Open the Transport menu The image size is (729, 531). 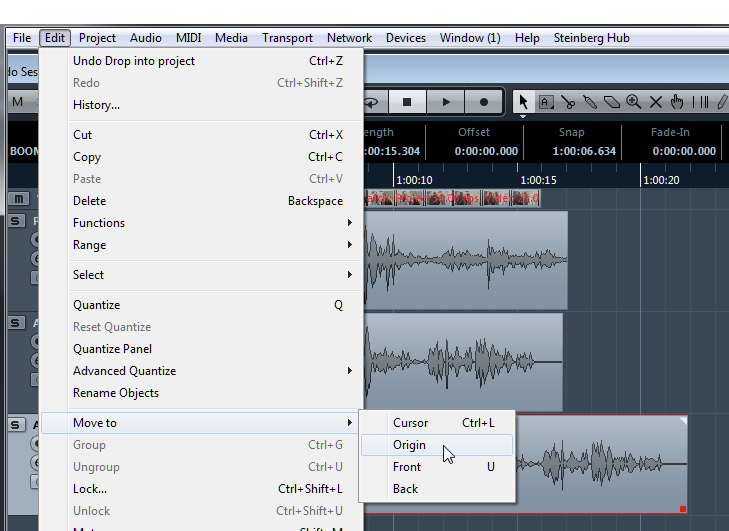(287, 38)
